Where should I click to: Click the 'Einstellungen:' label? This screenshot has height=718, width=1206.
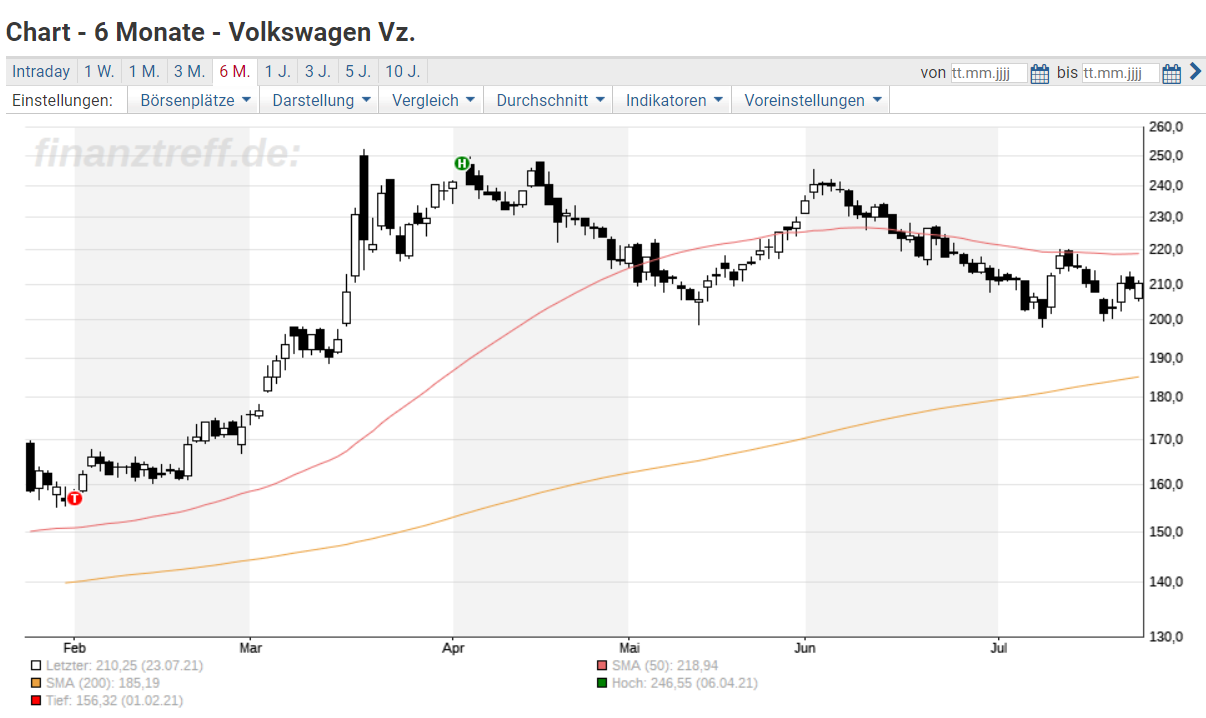pyautogui.click(x=62, y=100)
